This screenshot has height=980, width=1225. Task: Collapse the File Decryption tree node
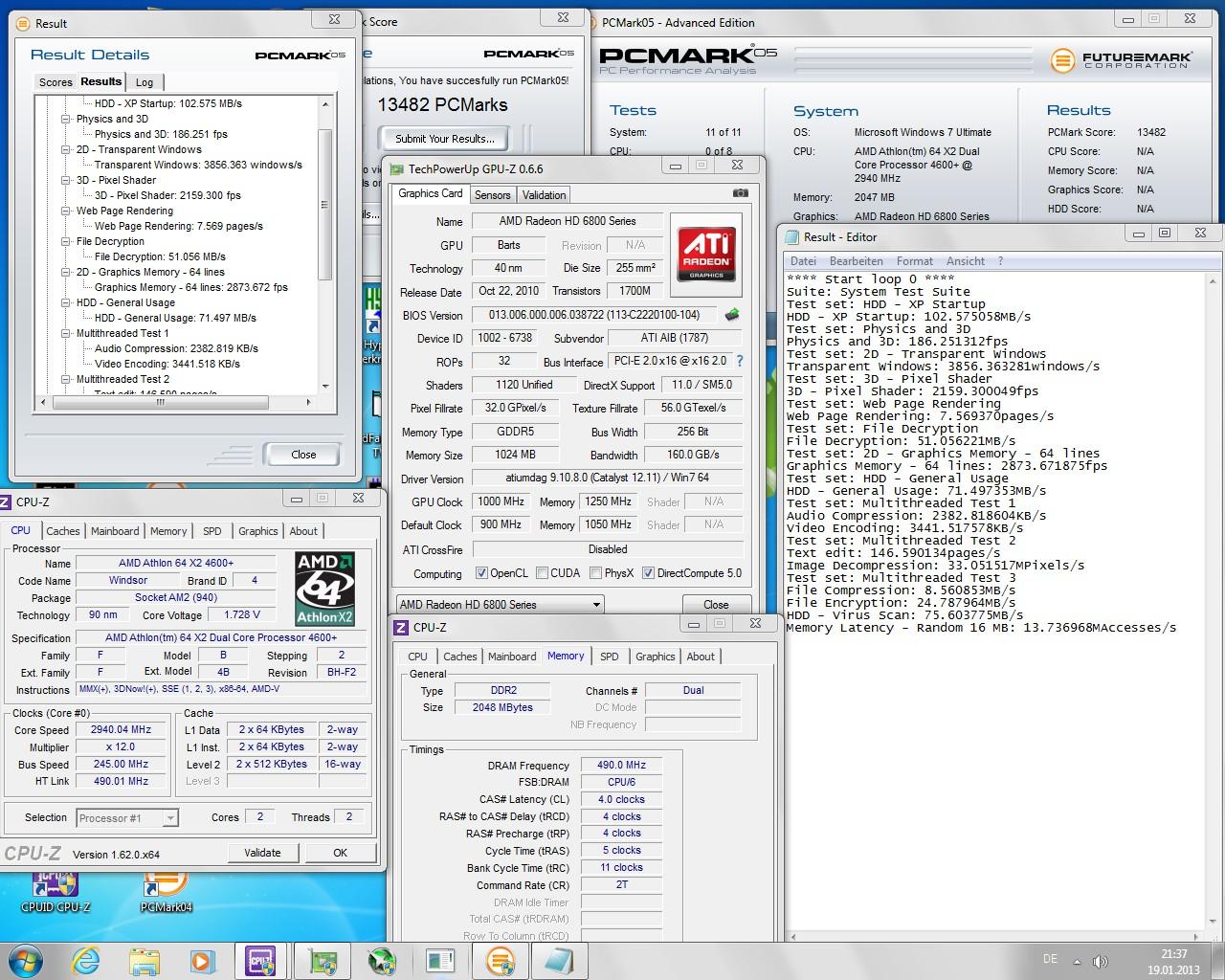pos(66,241)
